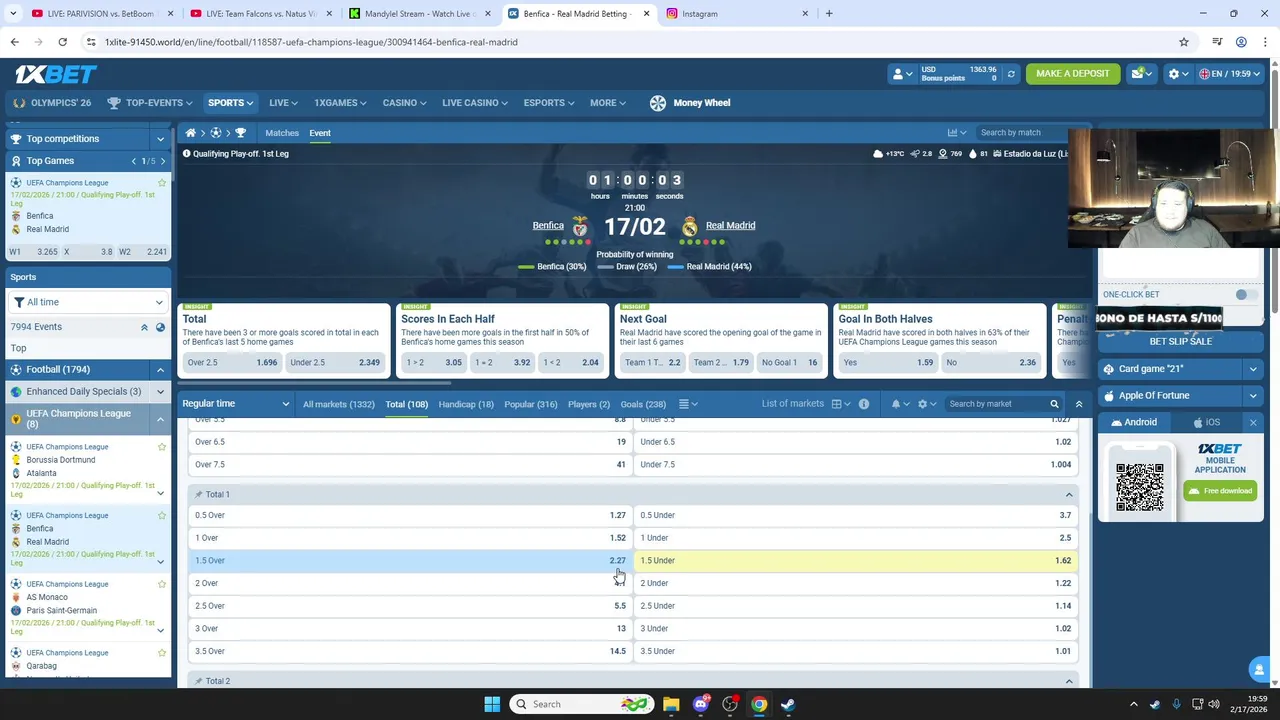
Task: Favorite the sidebar Benfica vs Real Madrid star
Action: (x=162, y=516)
